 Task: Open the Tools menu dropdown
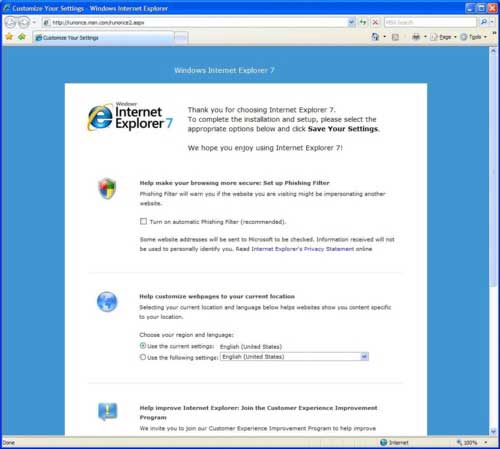click(x=474, y=37)
